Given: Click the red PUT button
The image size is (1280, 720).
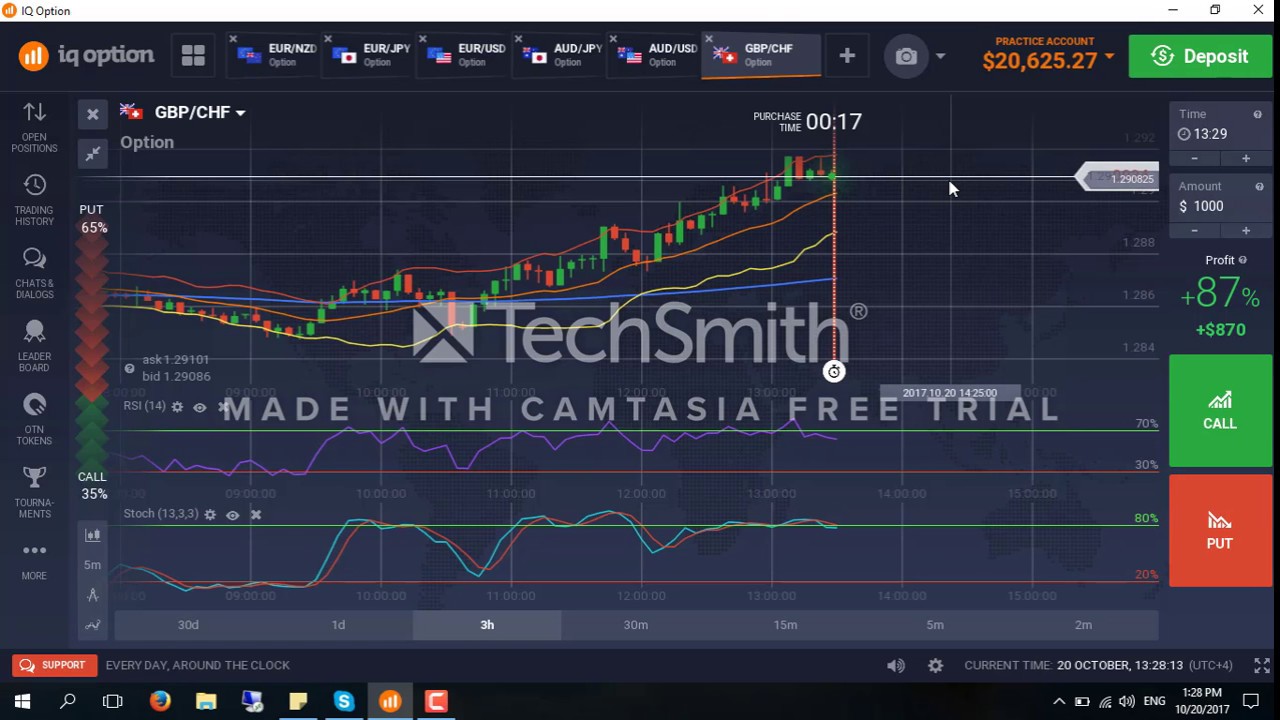Looking at the screenshot, I should click(x=1220, y=530).
